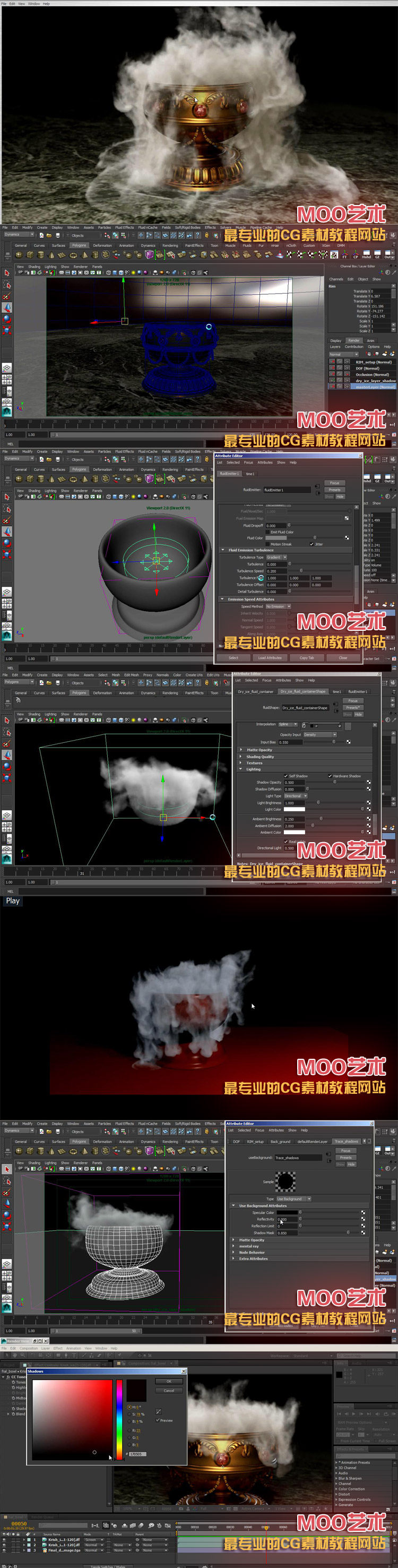Click the Copy Tab button
Image resolution: width=398 pixels, height=1568 pixels.
[x=307, y=657]
